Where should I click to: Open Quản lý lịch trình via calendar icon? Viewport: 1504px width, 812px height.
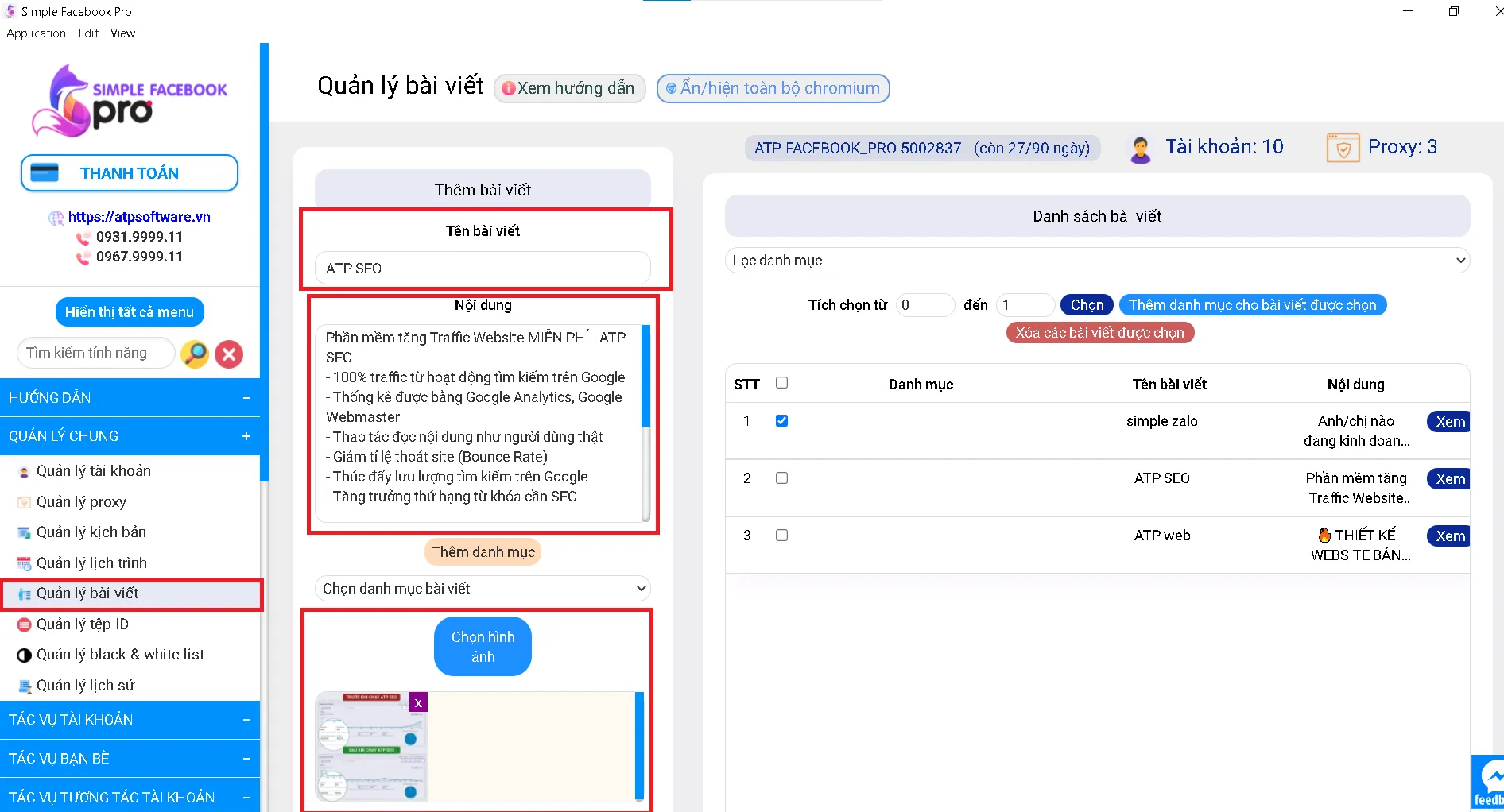click(23, 563)
